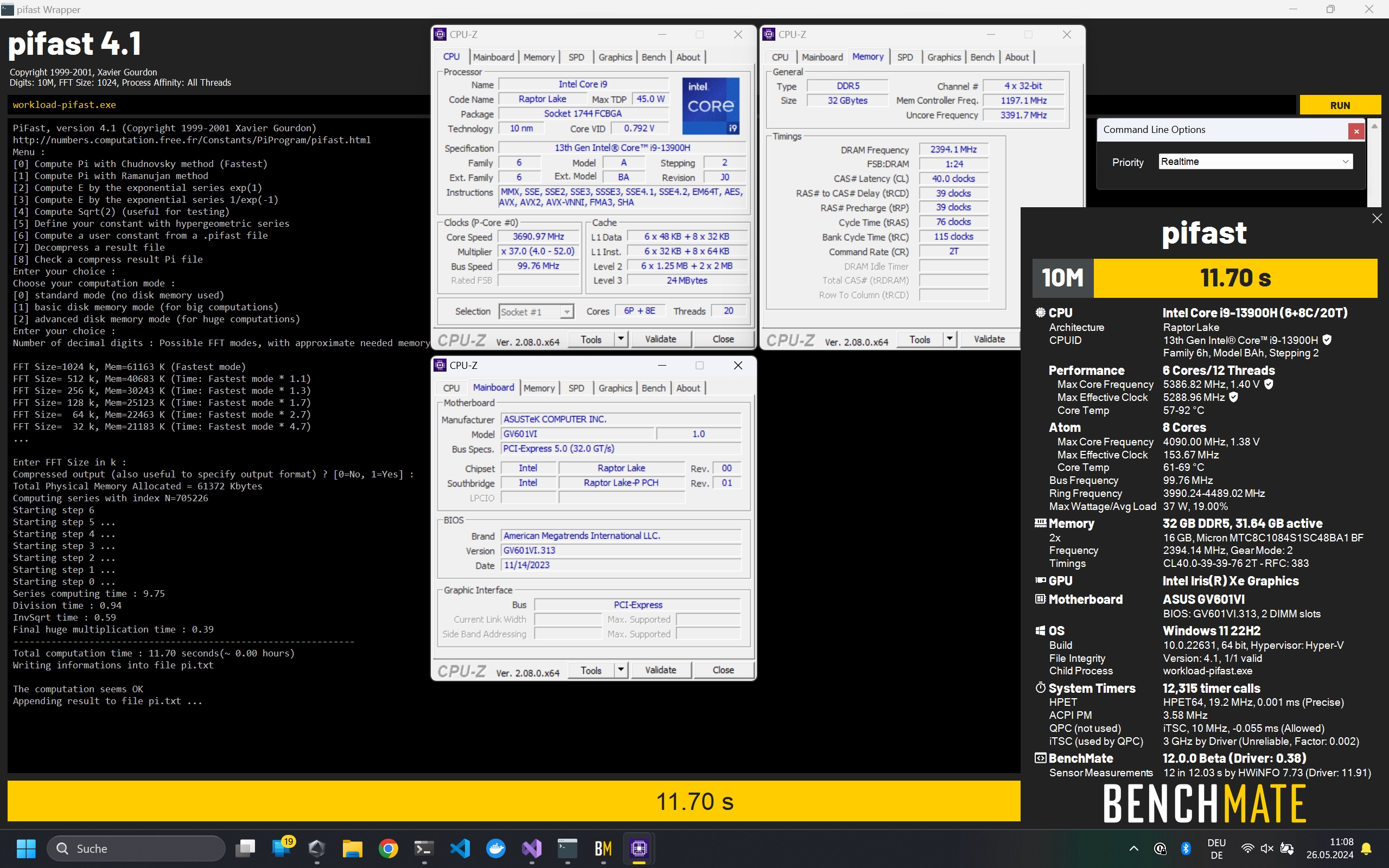Image resolution: width=1389 pixels, height=868 pixels.
Task: Open Bench tab in CPU-Z Mainboard window
Action: tap(653, 388)
